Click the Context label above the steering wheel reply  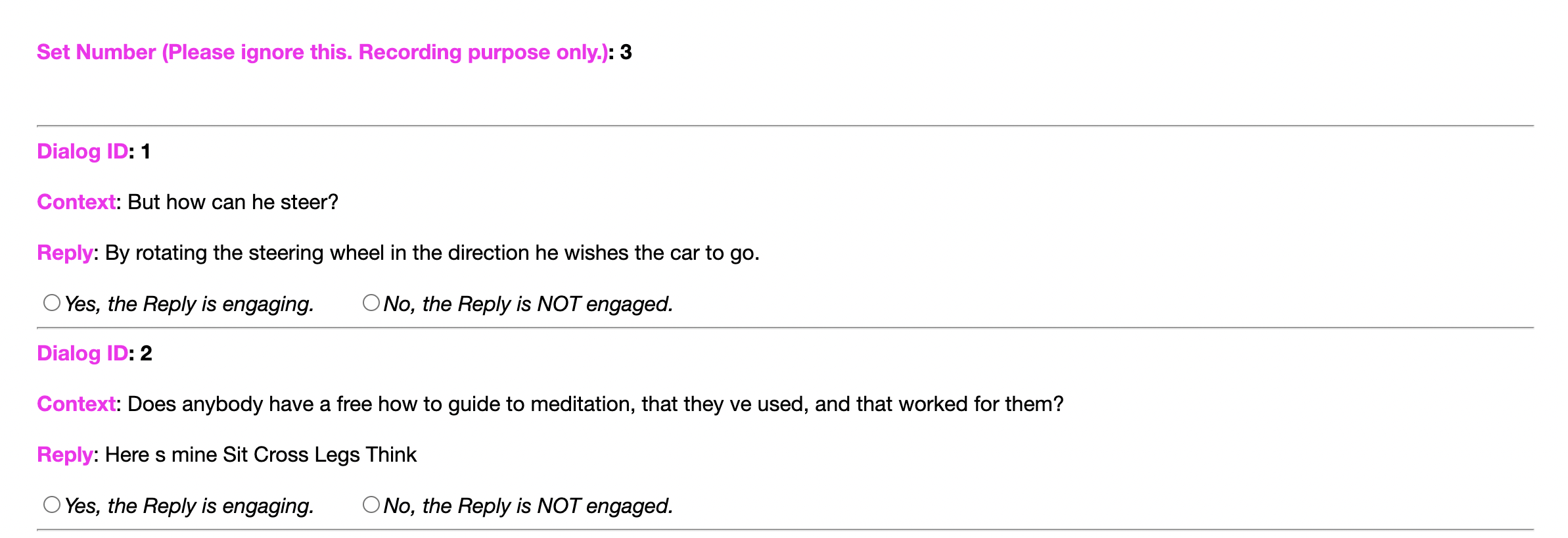pyautogui.click(x=76, y=202)
